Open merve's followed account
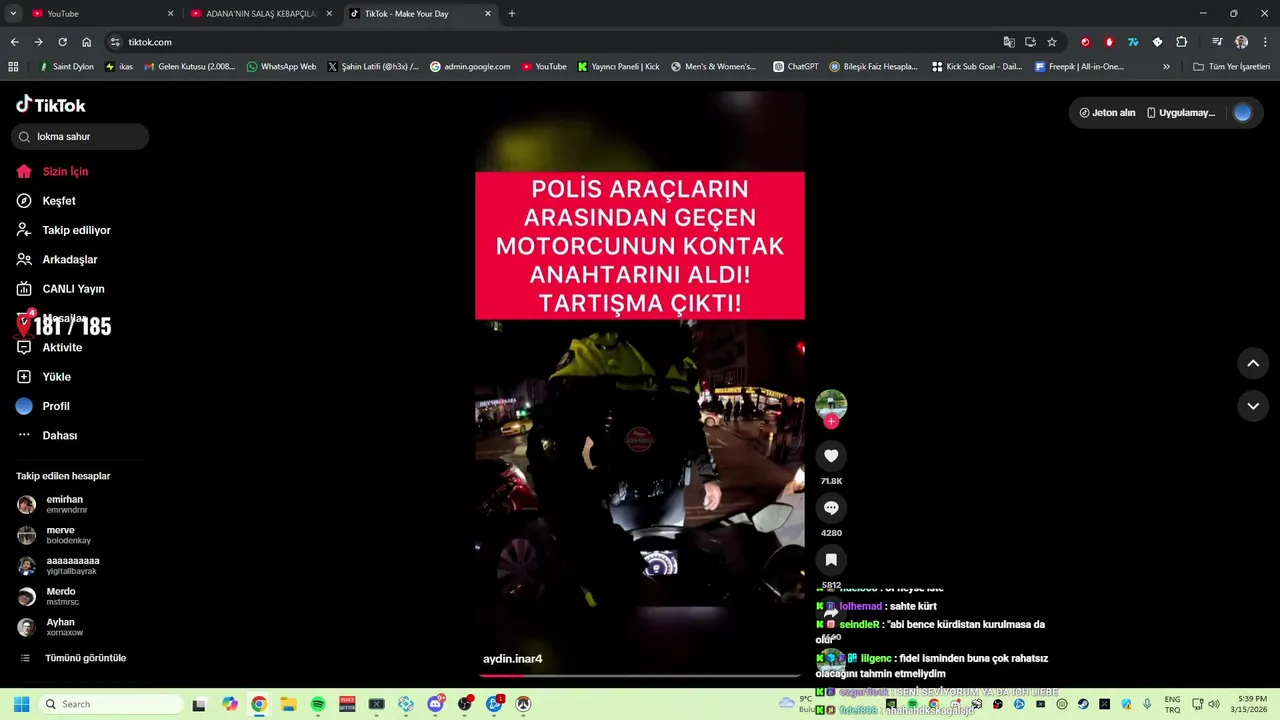The width and height of the screenshot is (1280, 720). (66, 535)
